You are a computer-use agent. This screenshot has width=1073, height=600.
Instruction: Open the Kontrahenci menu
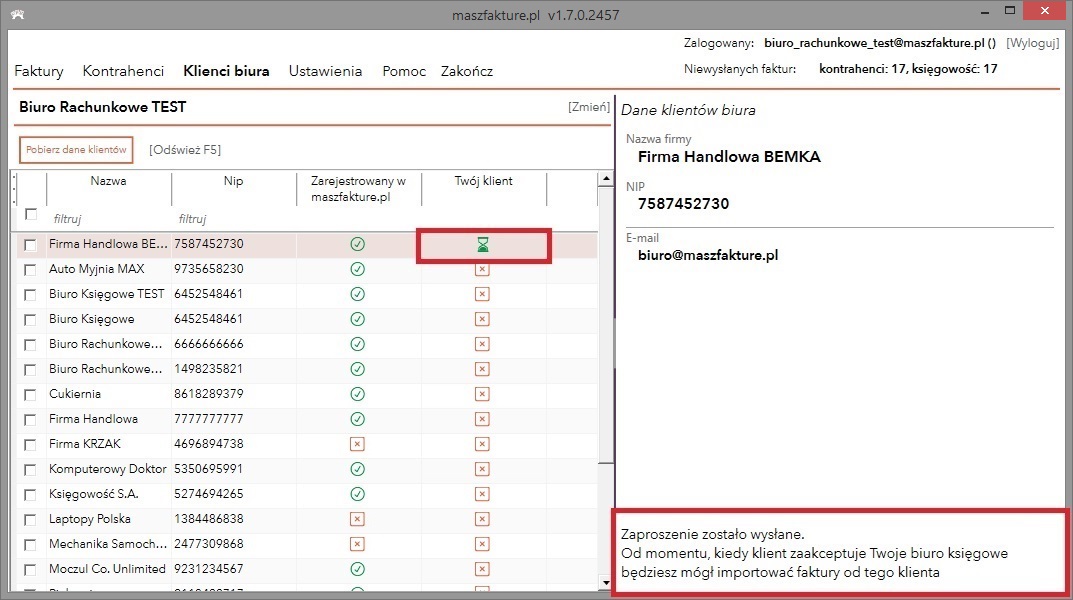123,71
